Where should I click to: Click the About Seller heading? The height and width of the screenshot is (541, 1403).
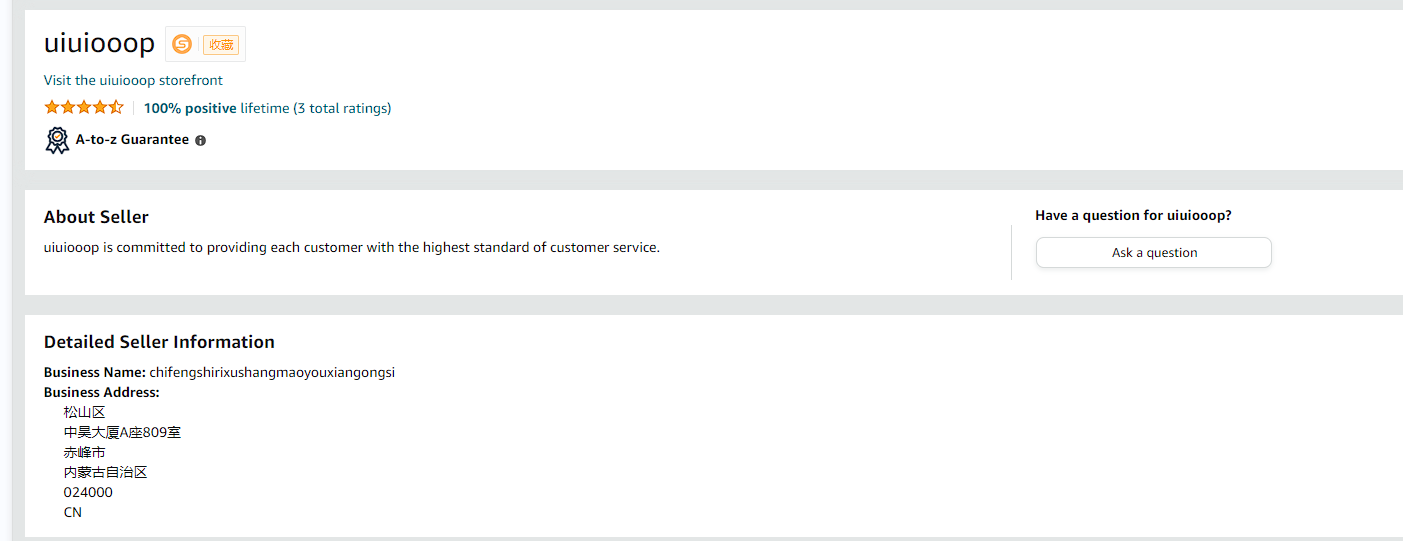click(x=96, y=217)
